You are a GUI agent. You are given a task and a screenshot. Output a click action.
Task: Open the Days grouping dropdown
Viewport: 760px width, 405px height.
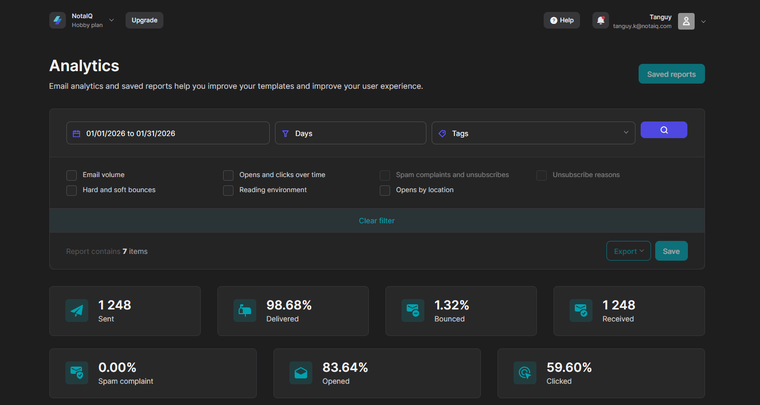(350, 133)
